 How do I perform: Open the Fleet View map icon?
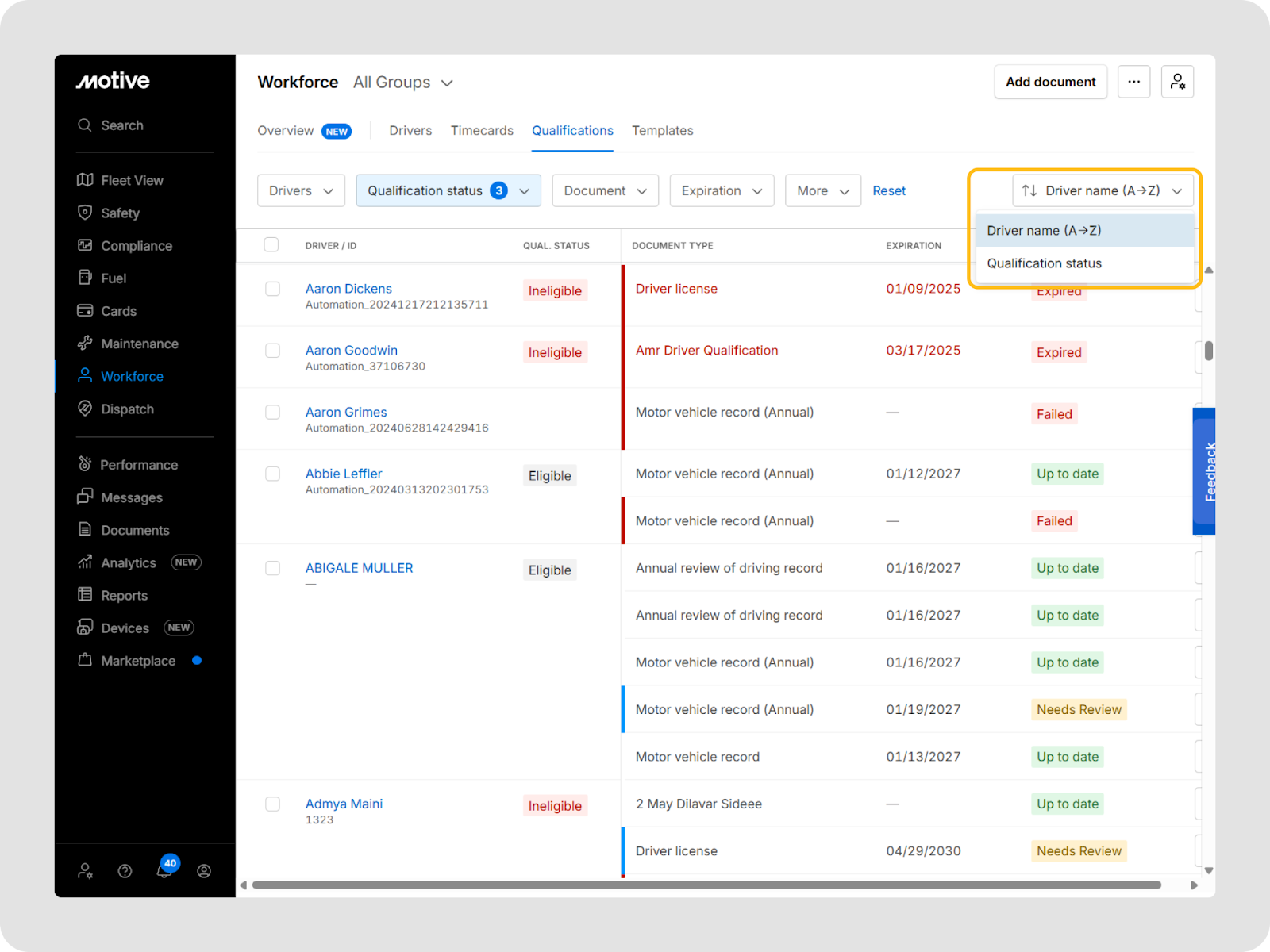point(85,180)
